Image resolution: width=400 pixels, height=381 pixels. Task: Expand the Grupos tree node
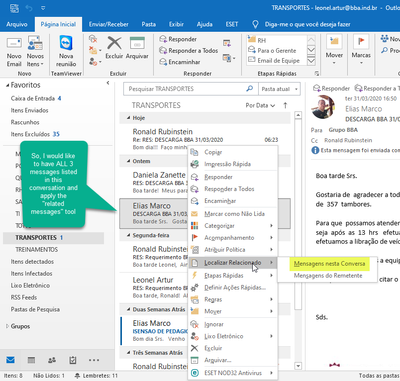[x=7, y=326]
